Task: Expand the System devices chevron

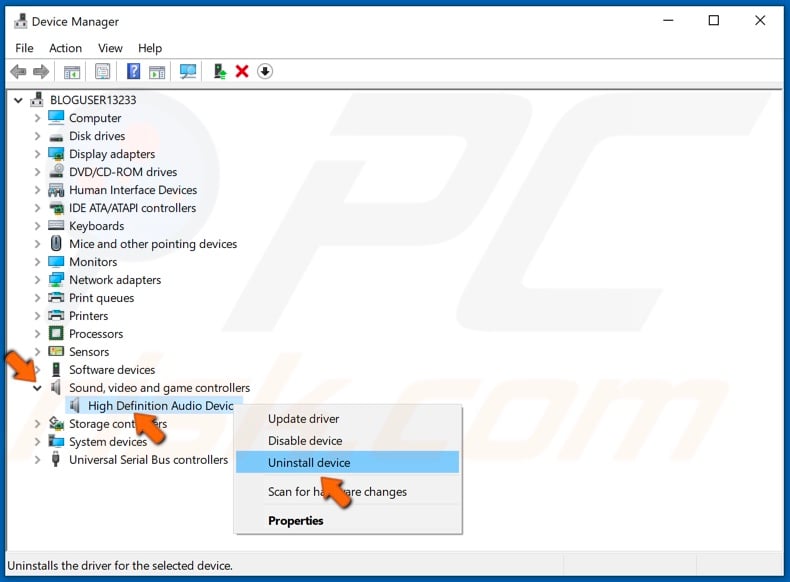Action: [37, 442]
